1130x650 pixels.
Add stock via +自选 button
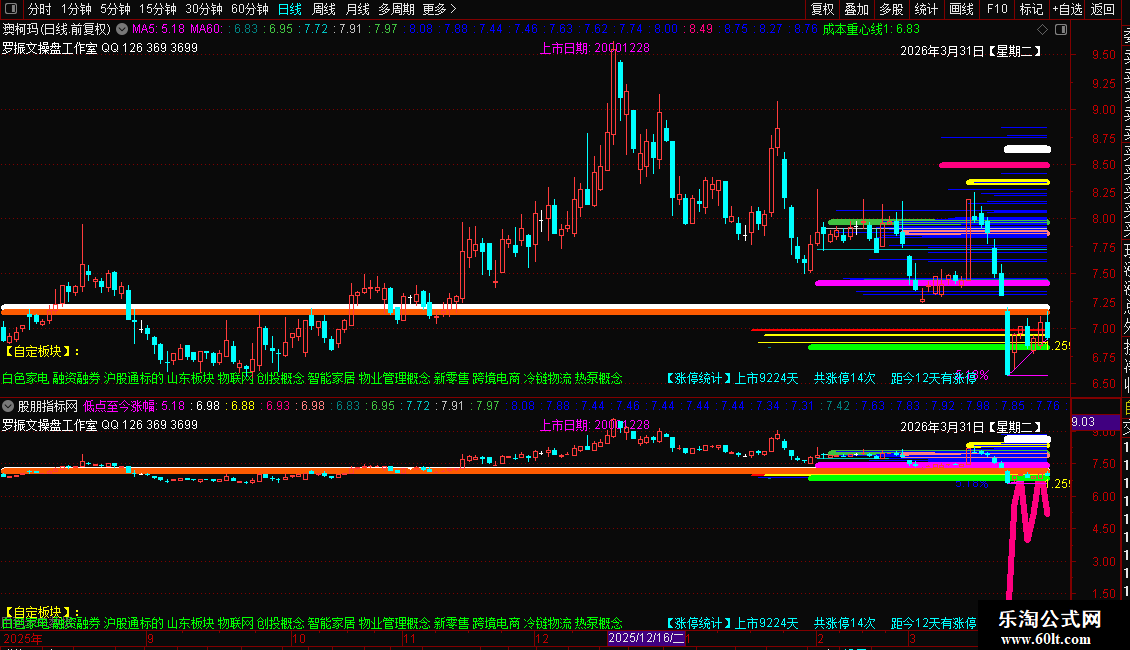[x=1067, y=9]
